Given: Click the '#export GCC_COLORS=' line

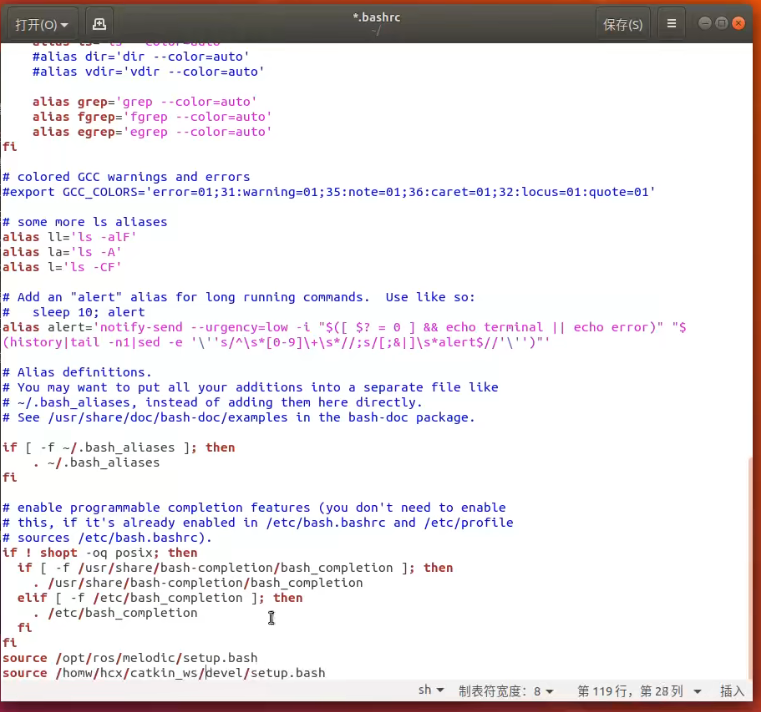Looking at the screenshot, I should (x=329, y=192).
